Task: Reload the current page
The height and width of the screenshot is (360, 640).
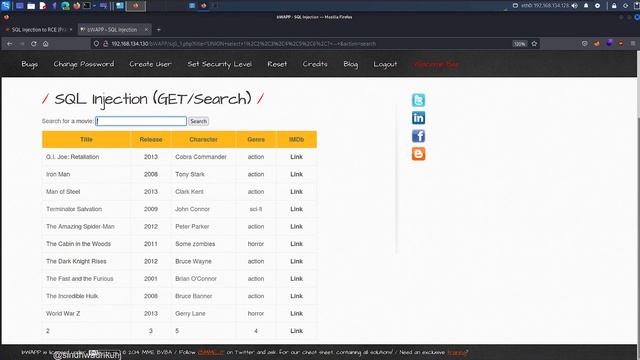Action: point(33,44)
